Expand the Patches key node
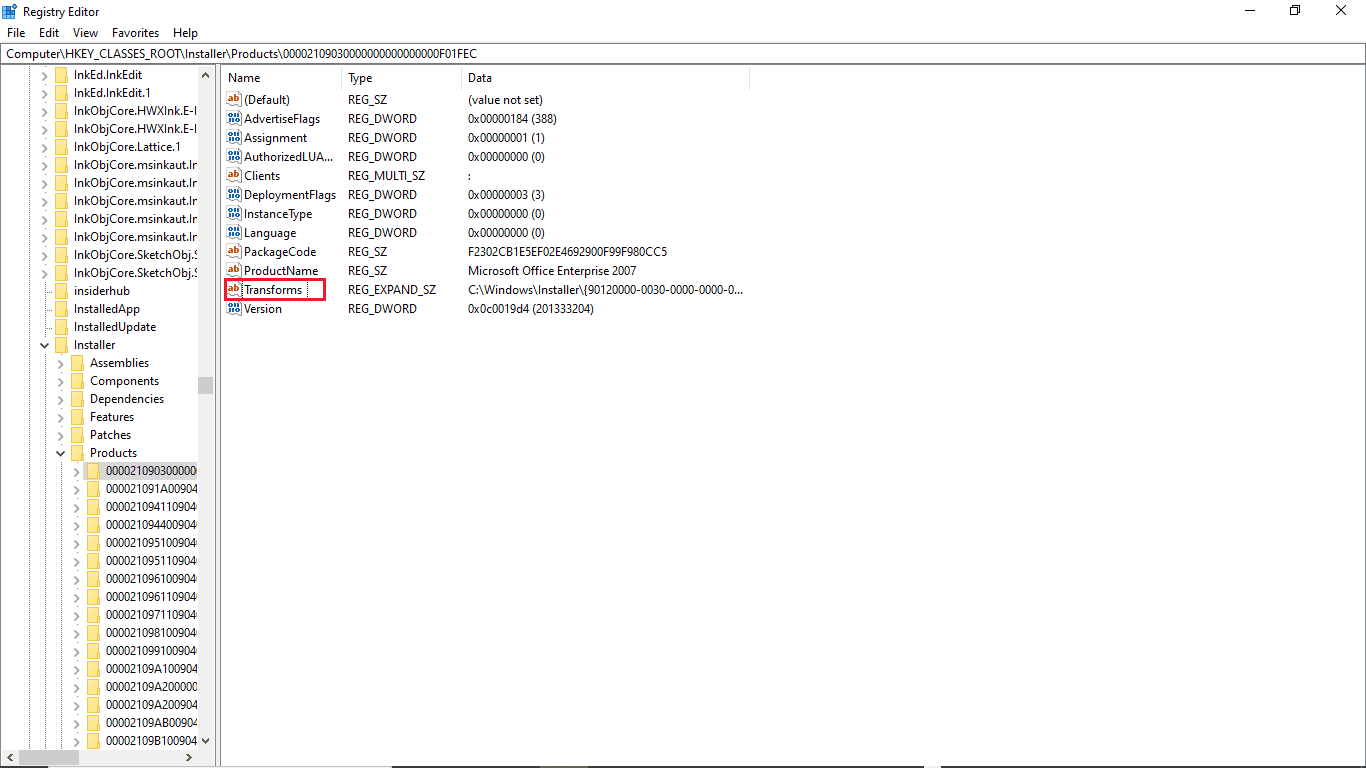 click(x=60, y=435)
